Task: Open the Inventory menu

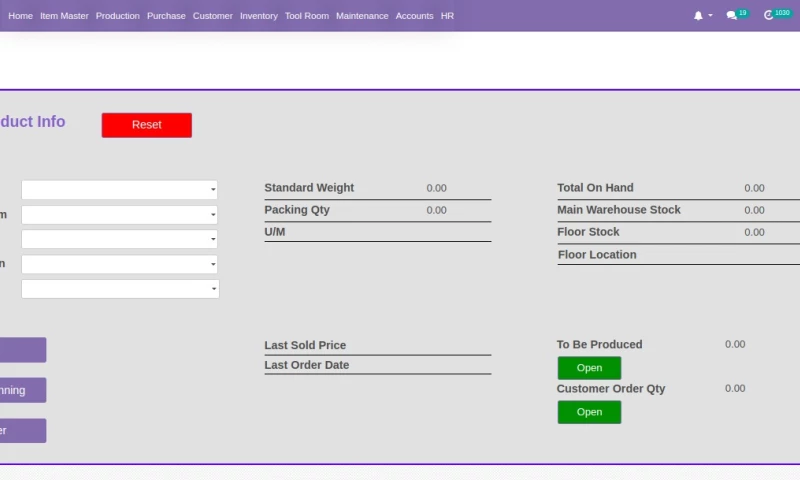Action: coord(259,16)
